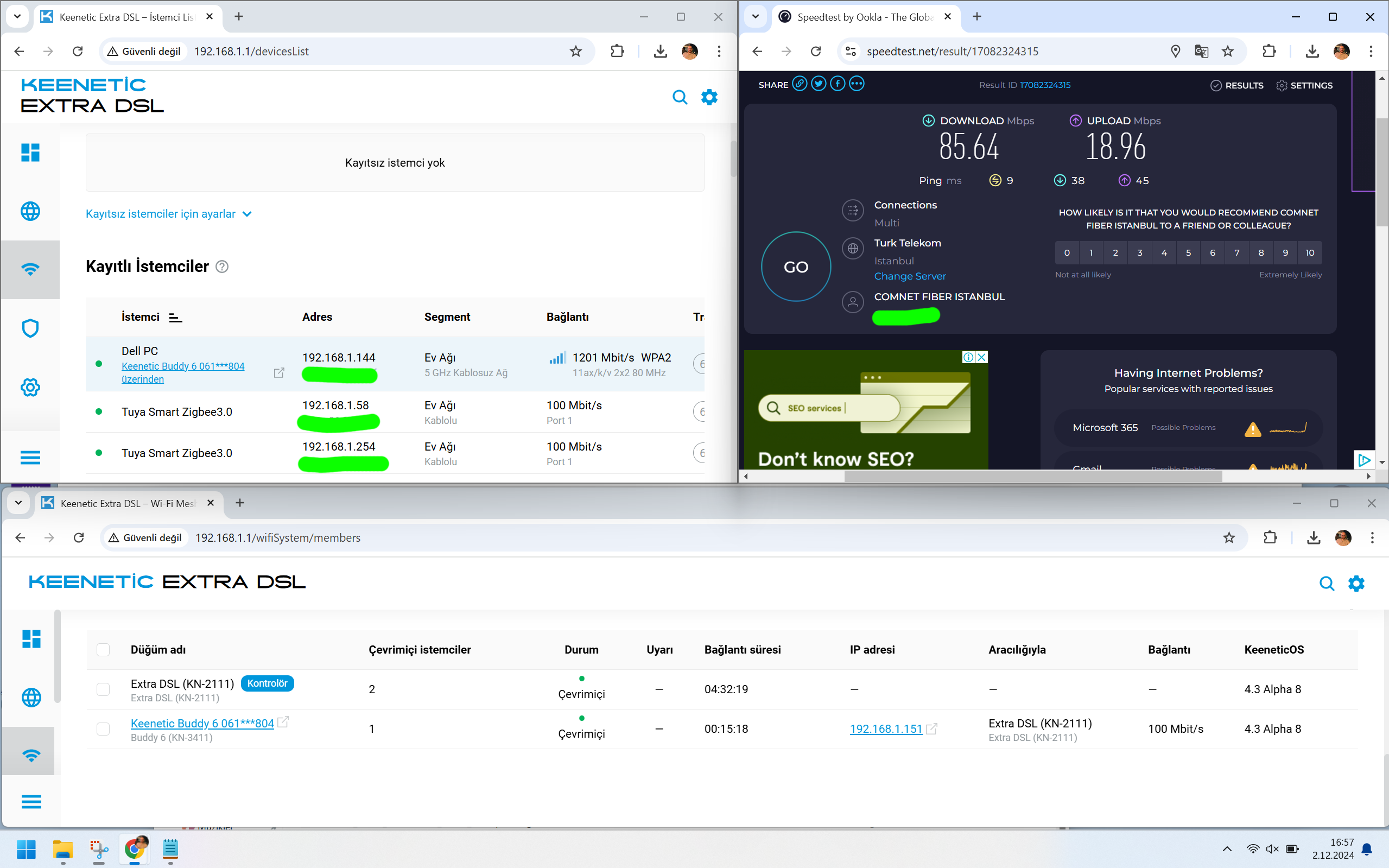Open gear management icon in devicesList sidebar

point(30,387)
